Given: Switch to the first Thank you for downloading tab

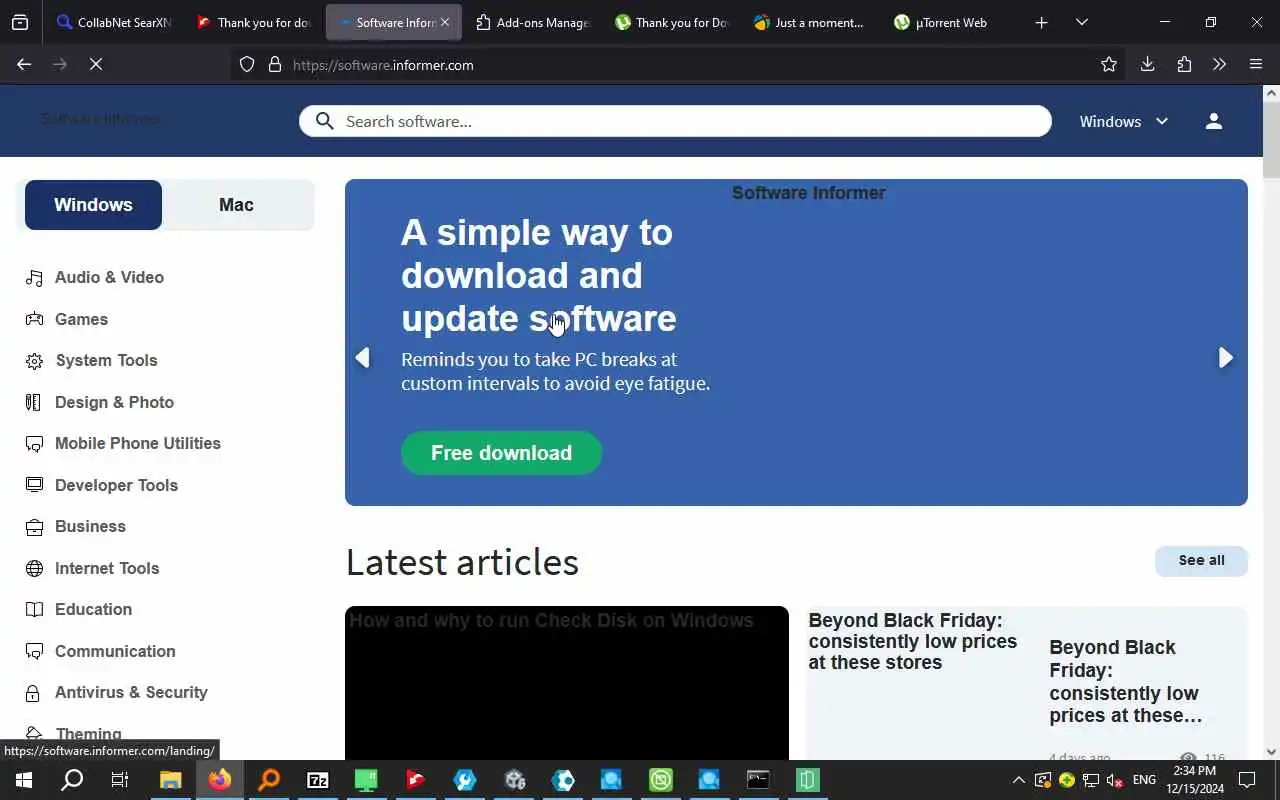Looking at the screenshot, I should pyautogui.click(x=254, y=22).
